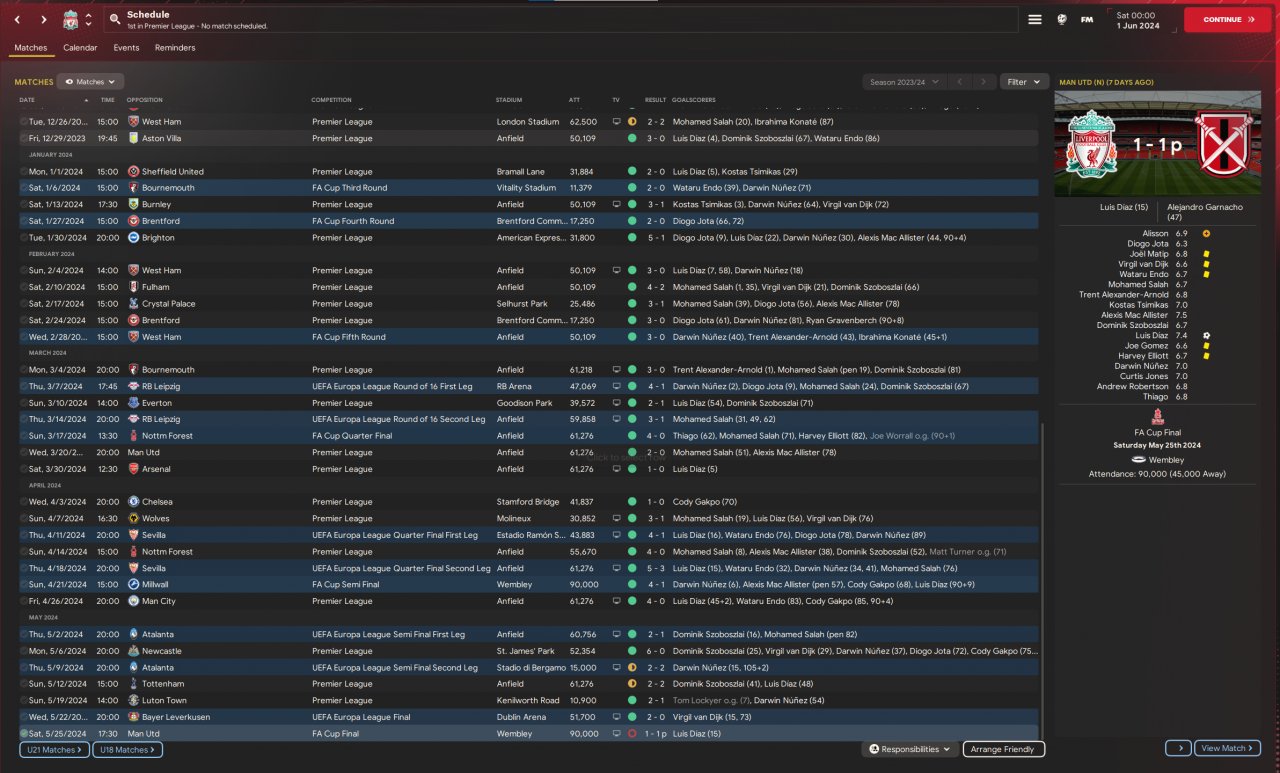Select the Aston Villa match row circle

24,139
